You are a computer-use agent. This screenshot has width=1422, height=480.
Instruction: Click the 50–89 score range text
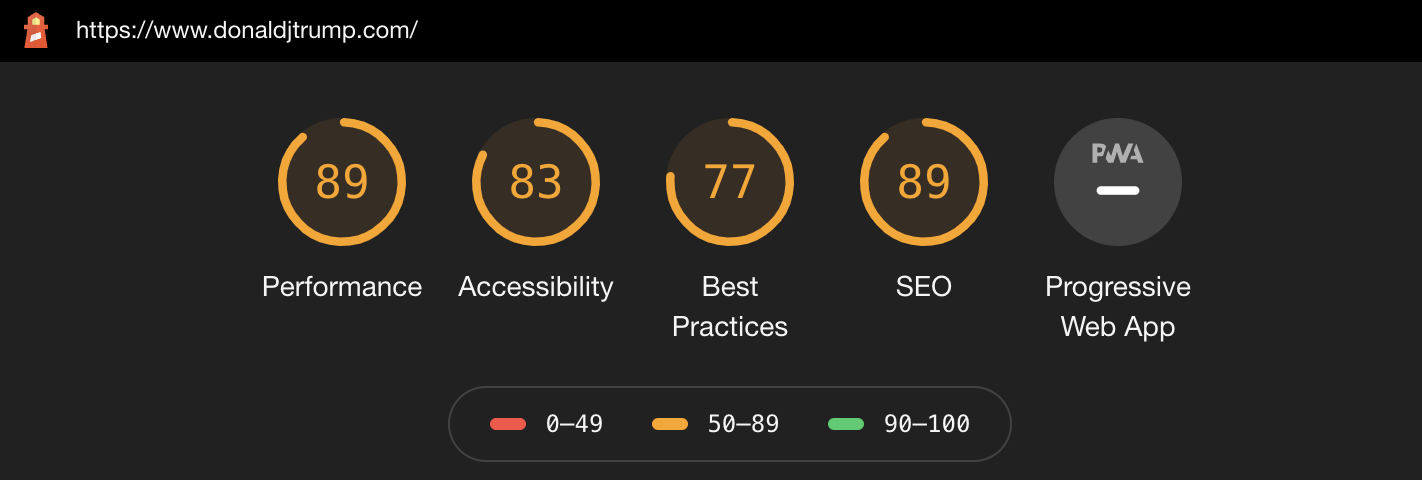pos(743,424)
